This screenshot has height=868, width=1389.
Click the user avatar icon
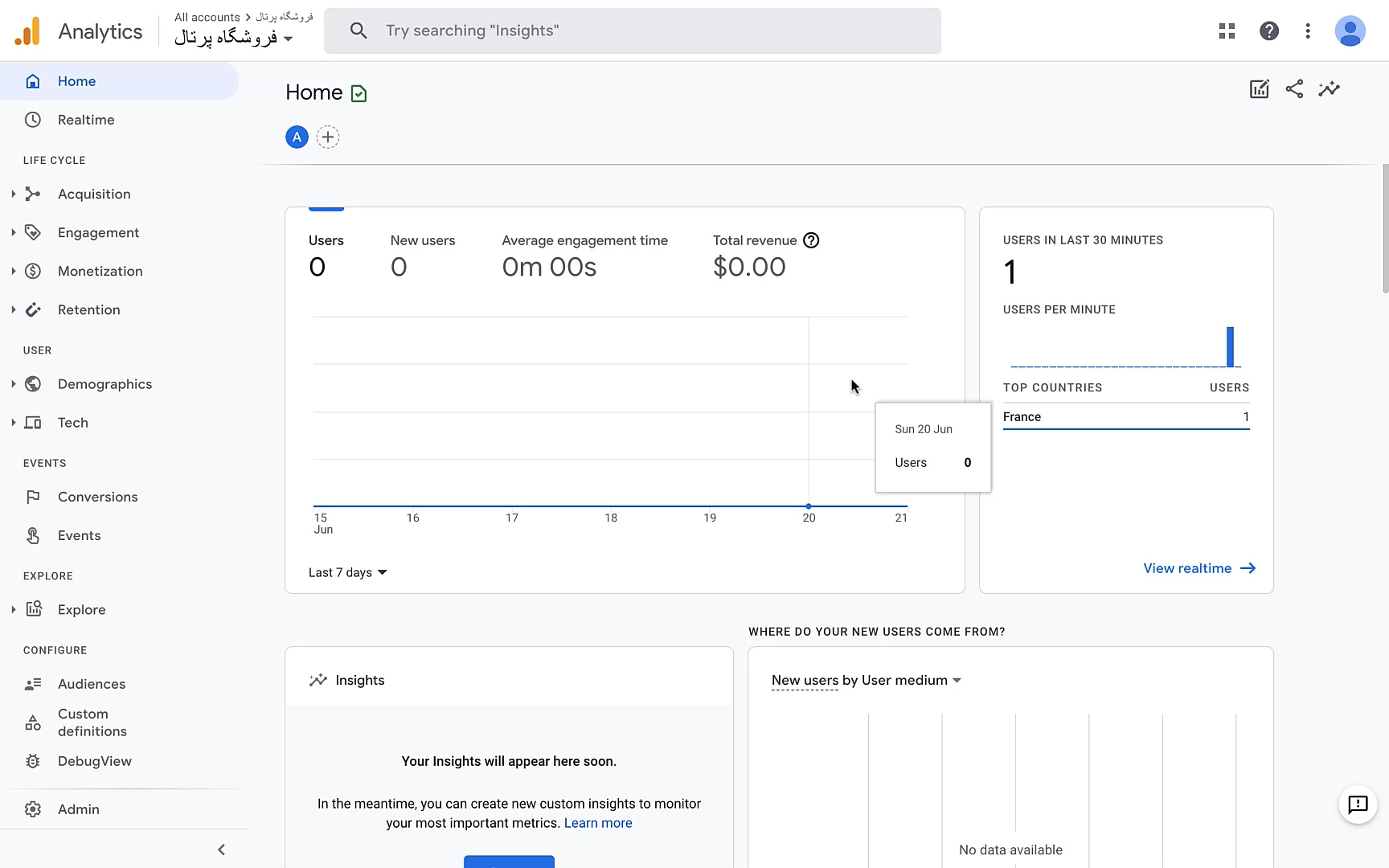pos(1350,31)
